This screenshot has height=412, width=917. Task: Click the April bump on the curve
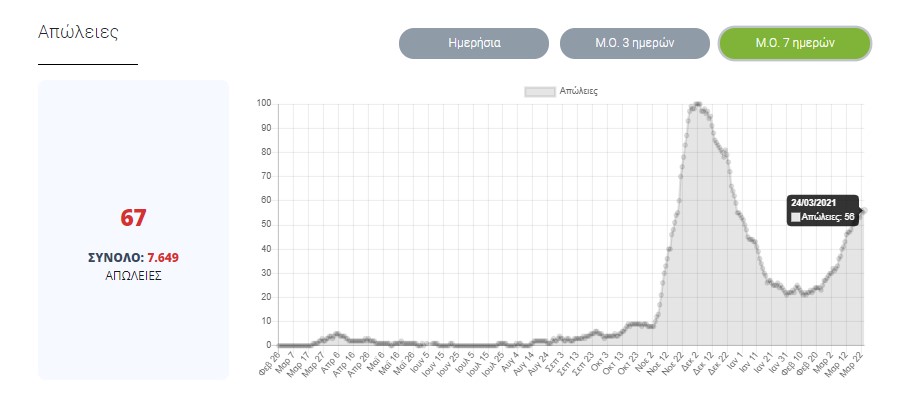tap(337, 334)
